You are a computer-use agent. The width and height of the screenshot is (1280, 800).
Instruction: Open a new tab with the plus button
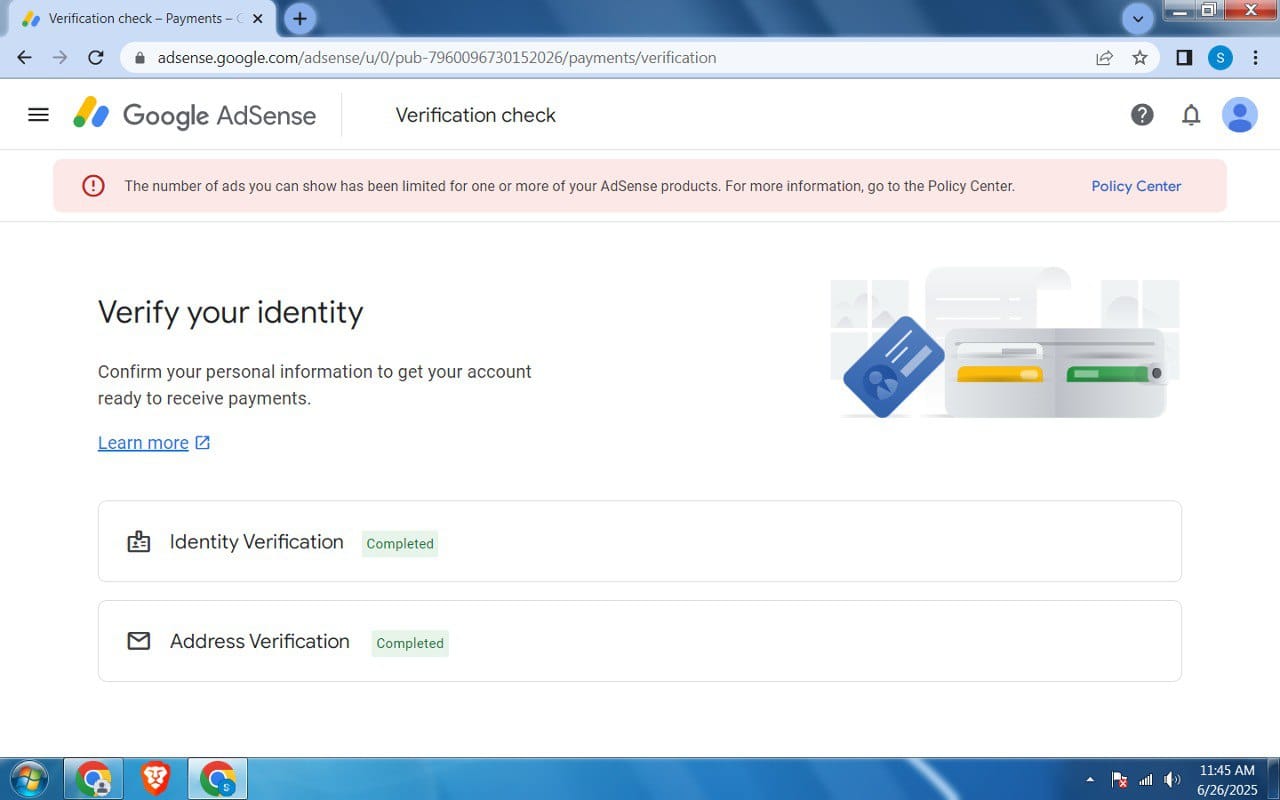point(299,18)
